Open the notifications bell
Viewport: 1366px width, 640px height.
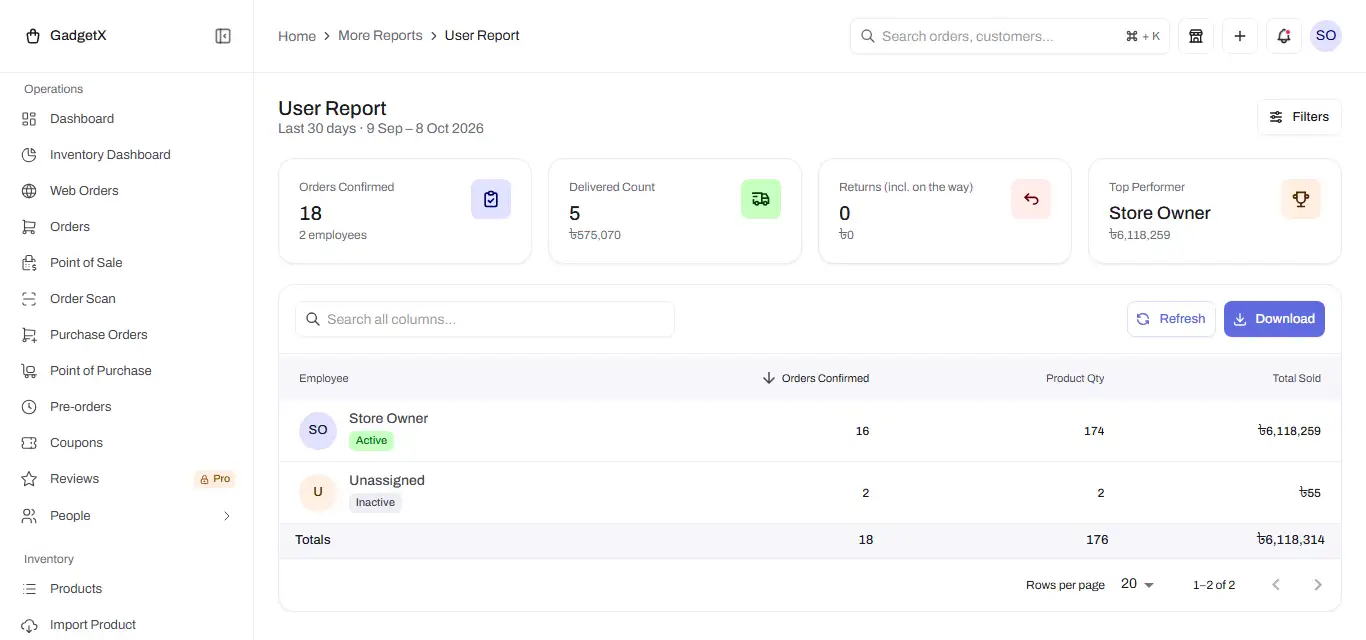pyautogui.click(x=1284, y=36)
